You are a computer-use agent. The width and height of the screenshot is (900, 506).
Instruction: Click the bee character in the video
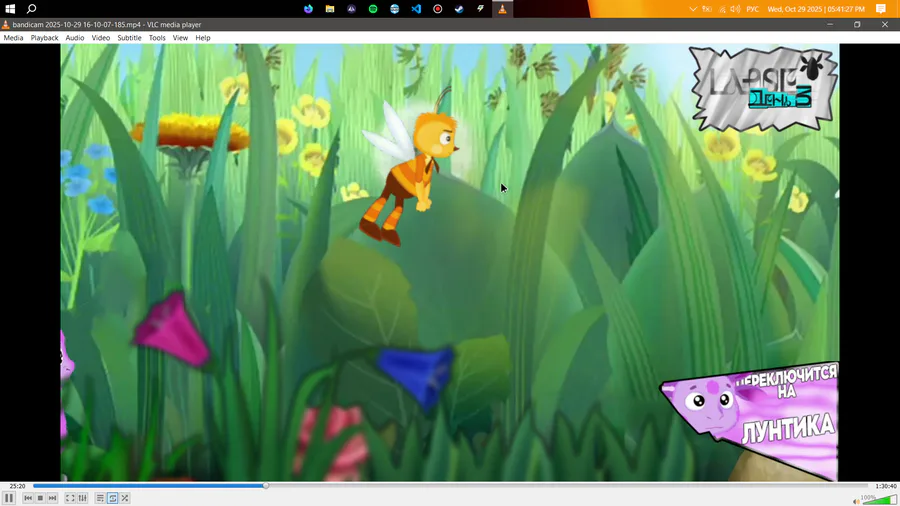tap(410, 169)
